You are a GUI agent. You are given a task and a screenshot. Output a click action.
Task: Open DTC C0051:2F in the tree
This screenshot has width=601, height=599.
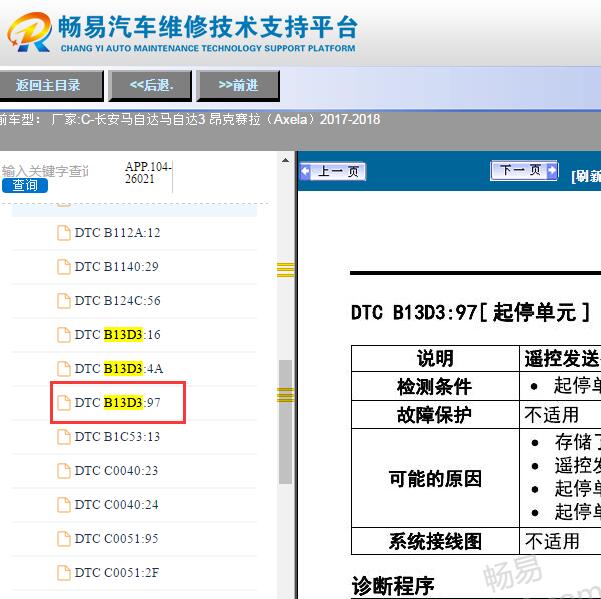coord(117,573)
